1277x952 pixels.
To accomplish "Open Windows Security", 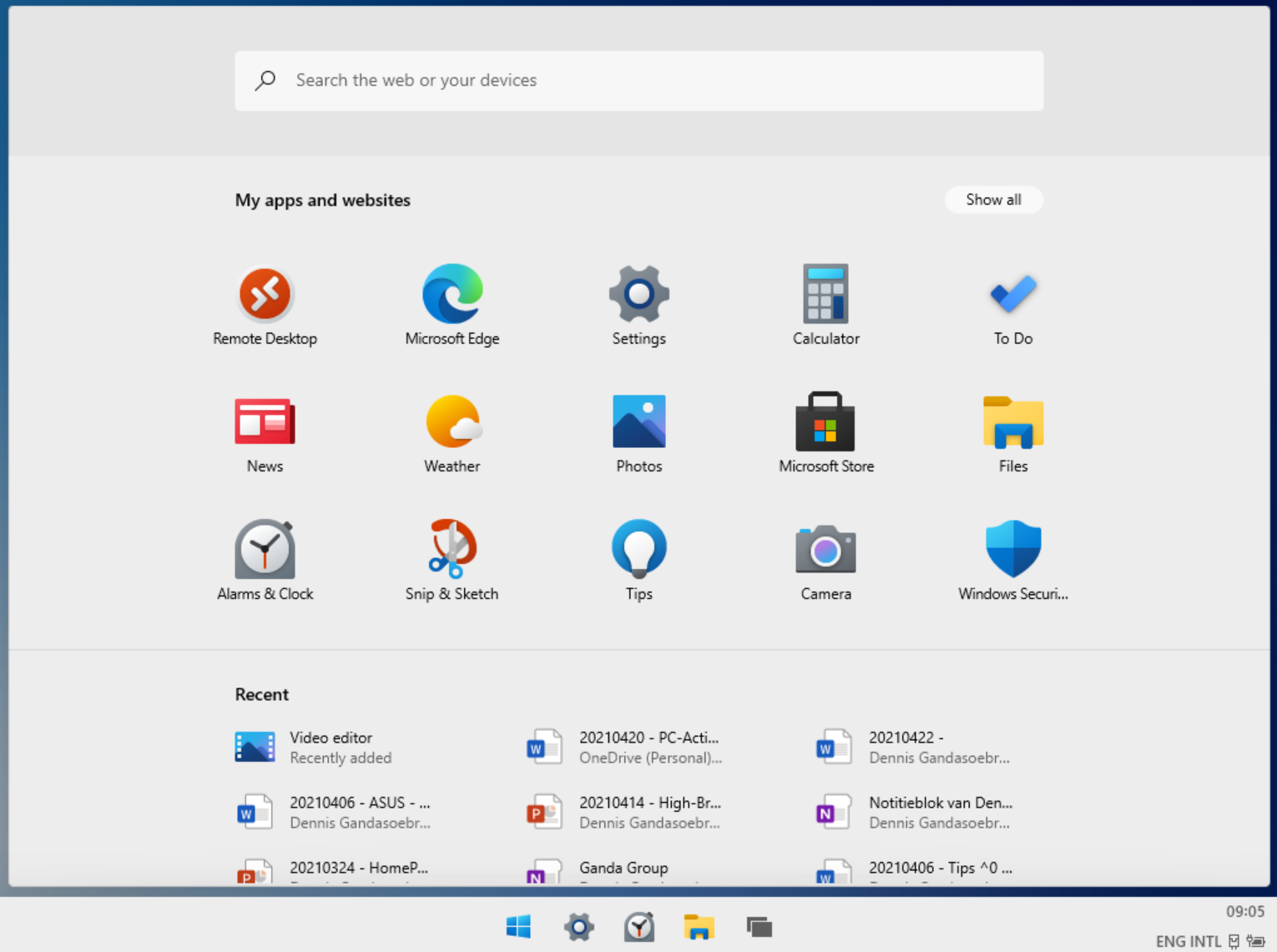I will 1013,562.
